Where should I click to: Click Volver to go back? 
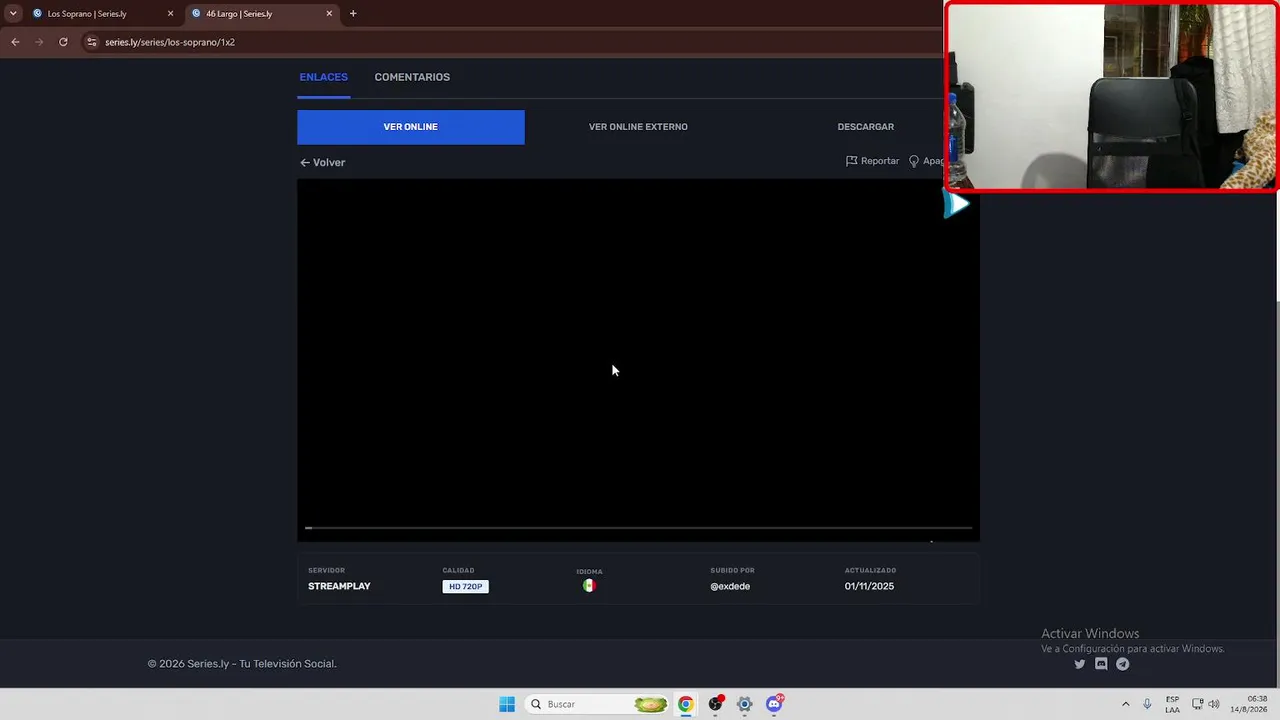322,162
